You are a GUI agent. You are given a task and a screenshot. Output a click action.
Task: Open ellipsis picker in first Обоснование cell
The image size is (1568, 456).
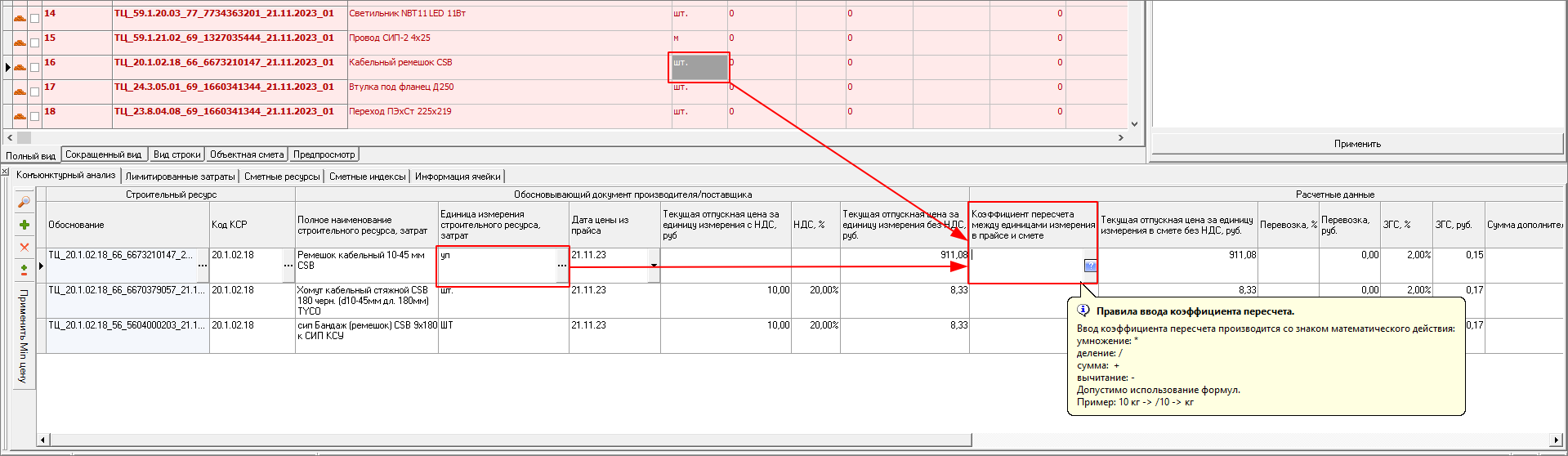tap(203, 266)
